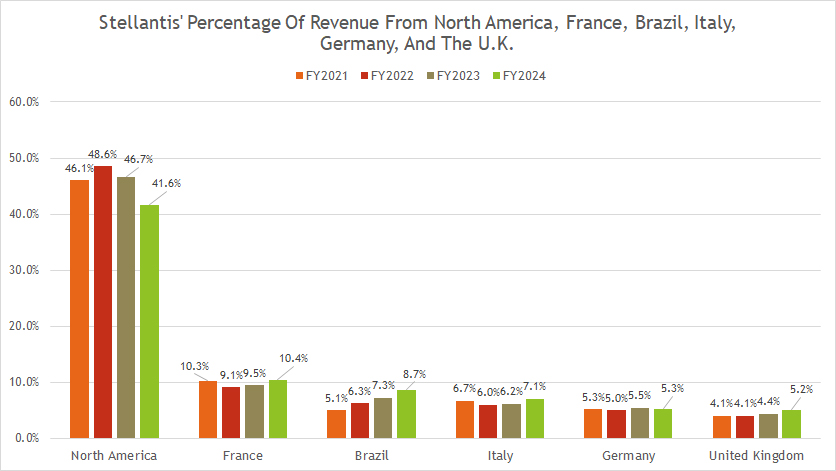Select the France FY2024 green bar
The width and height of the screenshot is (836, 471).
[x=278, y=409]
